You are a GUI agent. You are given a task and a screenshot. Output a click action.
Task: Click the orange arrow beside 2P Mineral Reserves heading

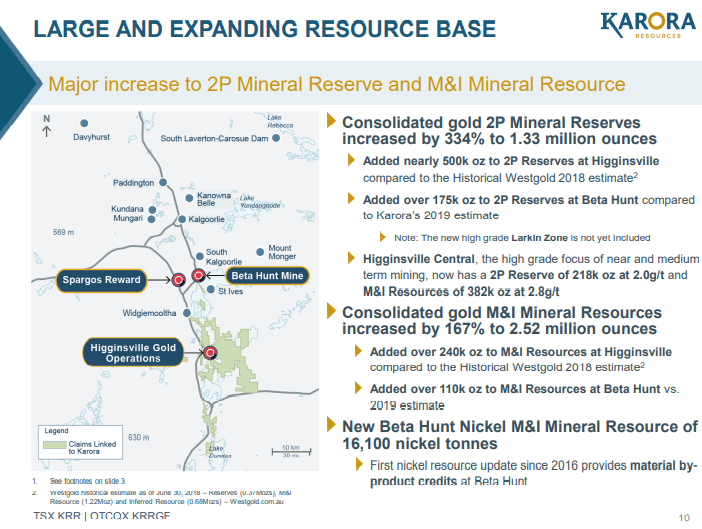click(331, 120)
